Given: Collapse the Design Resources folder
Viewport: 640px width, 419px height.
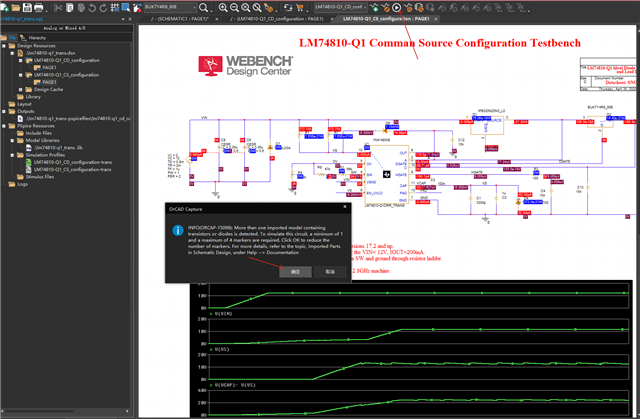Looking at the screenshot, I should coord(4,46).
